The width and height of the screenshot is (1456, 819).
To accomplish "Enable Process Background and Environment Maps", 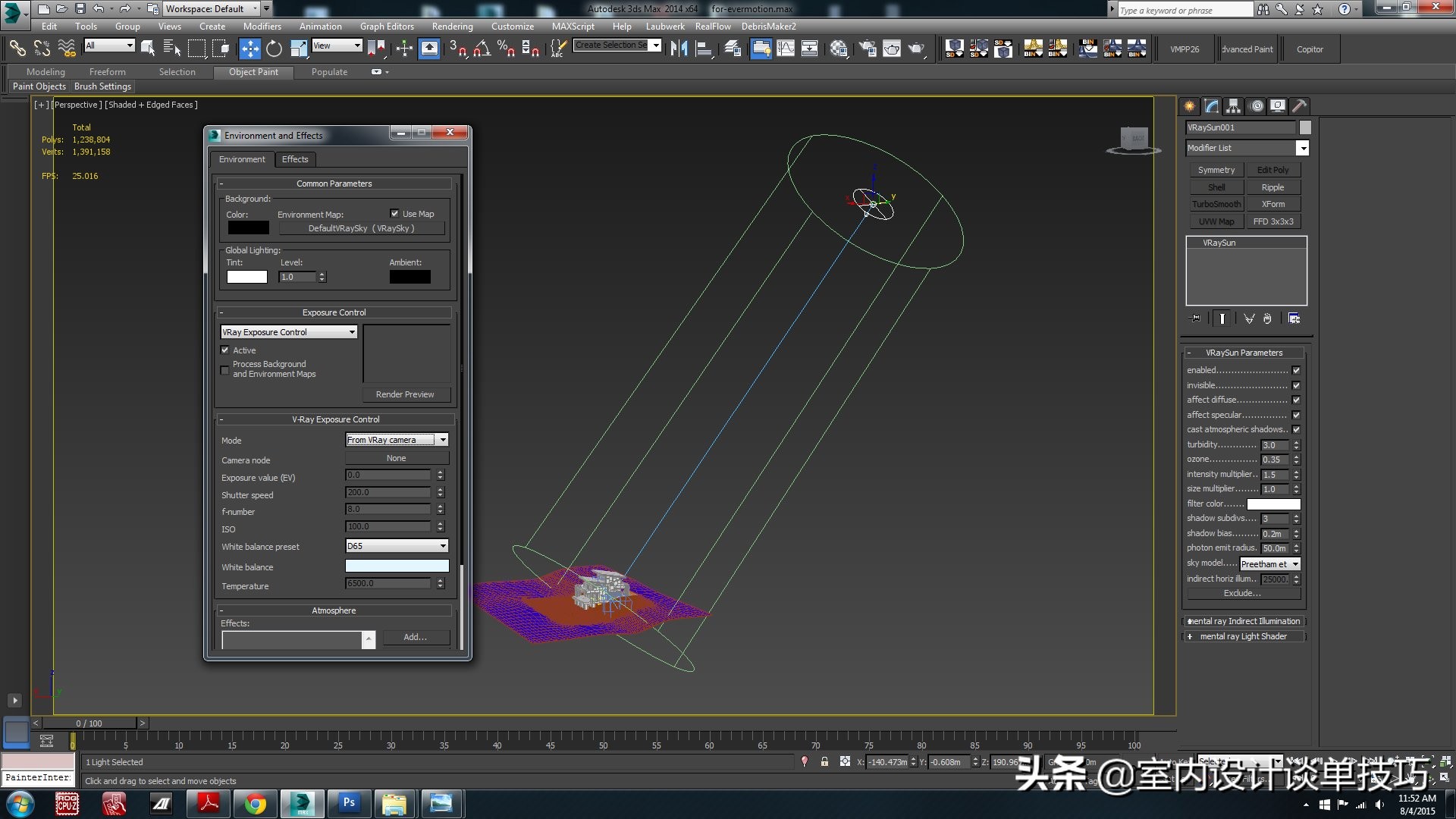I will click(x=225, y=369).
